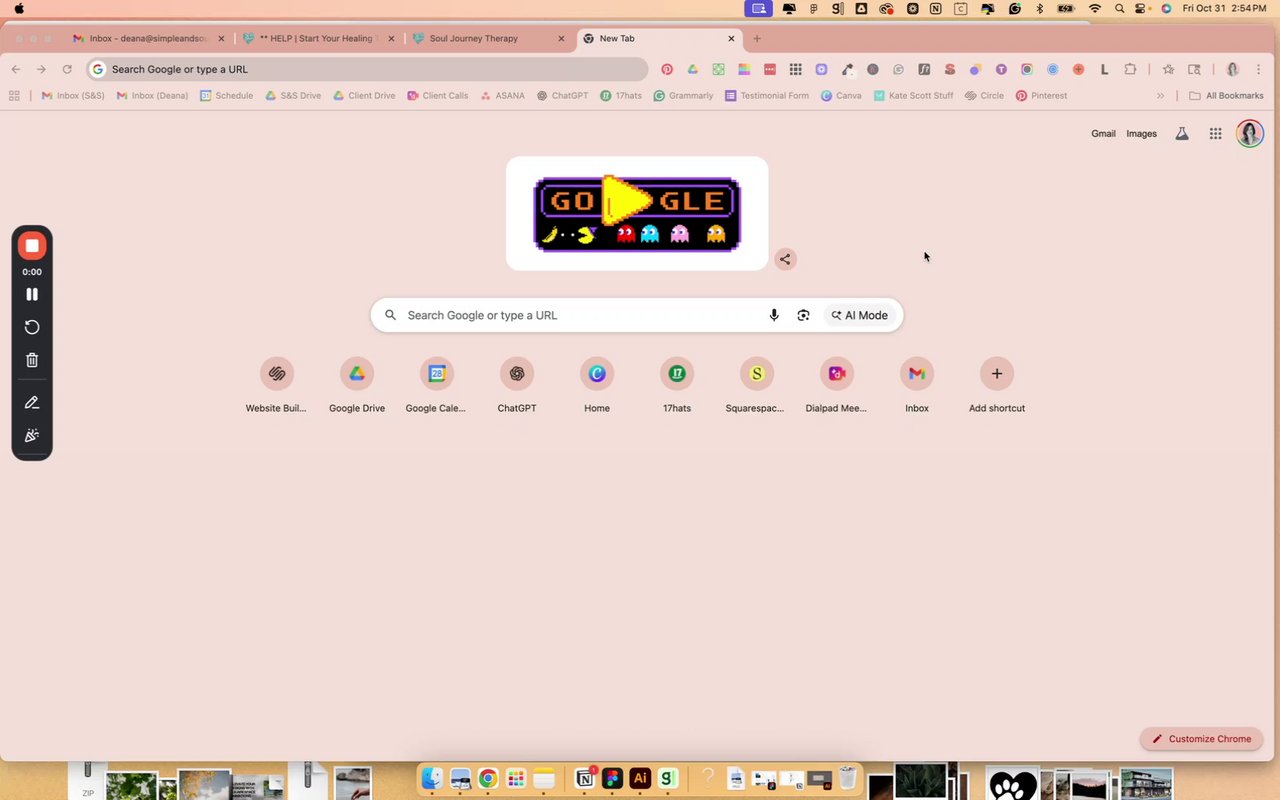Open the Canva bookmark
Image resolution: width=1280 pixels, height=800 pixels.
click(840, 96)
